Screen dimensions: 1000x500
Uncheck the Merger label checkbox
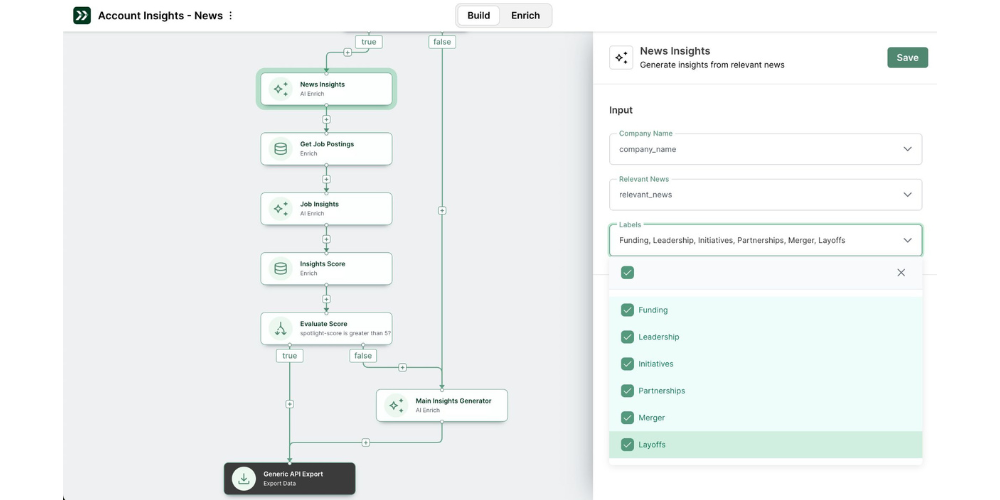tap(627, 418)
